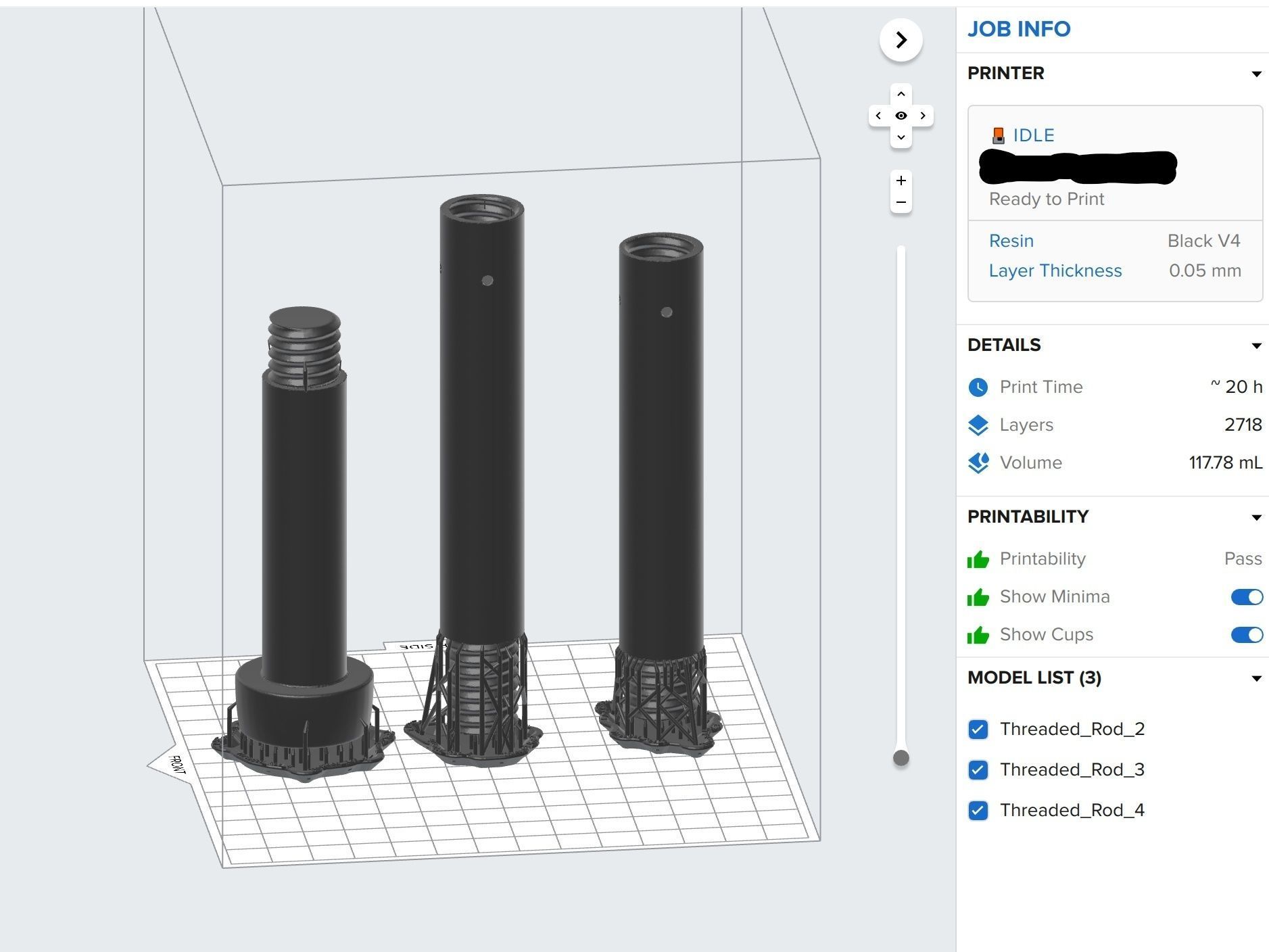This screenshot has width=1269, height=952.
Task: Rotate view down with the down chevron
Action: point(901,137)
